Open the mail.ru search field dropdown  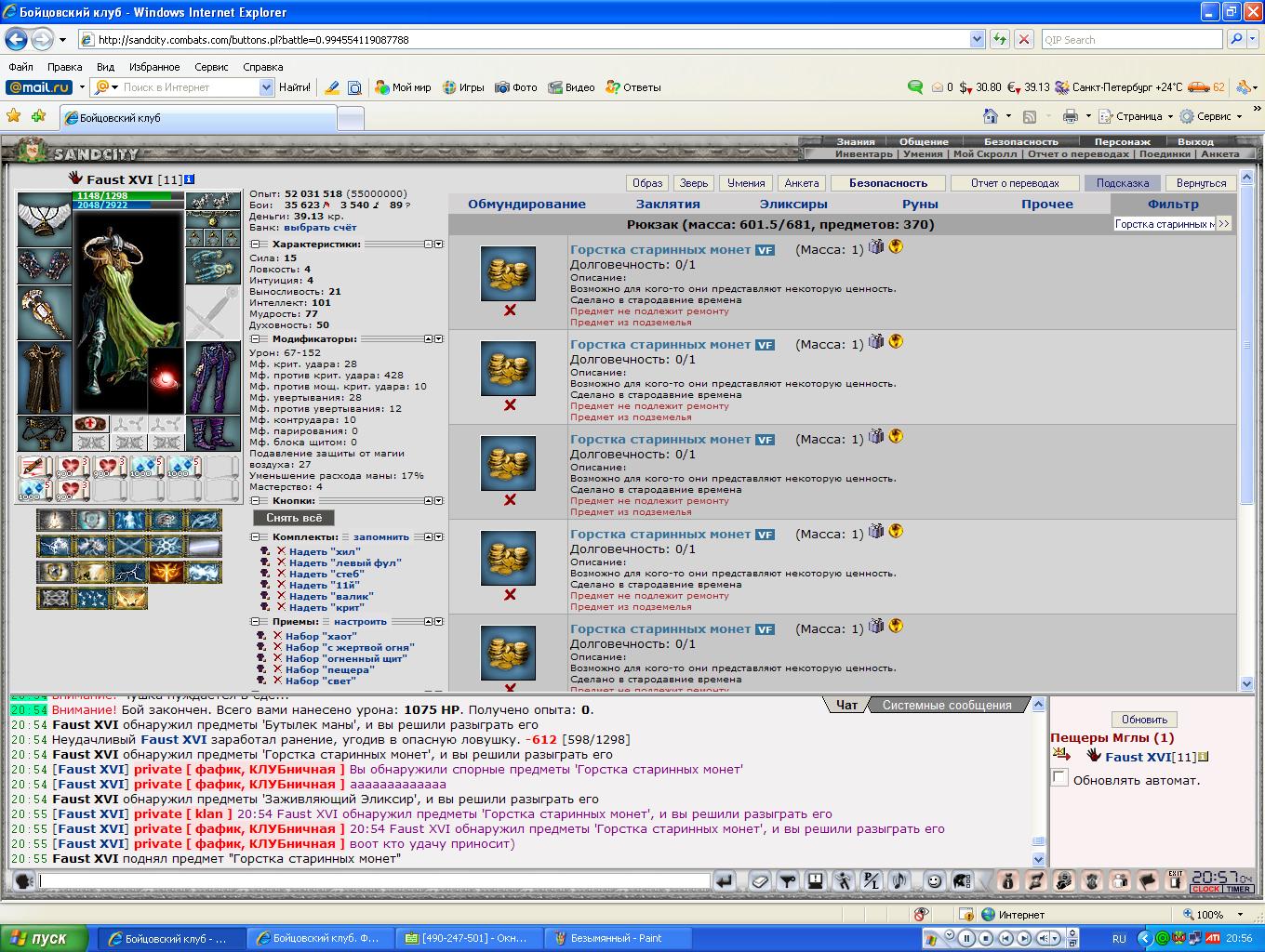click(267, 87)
